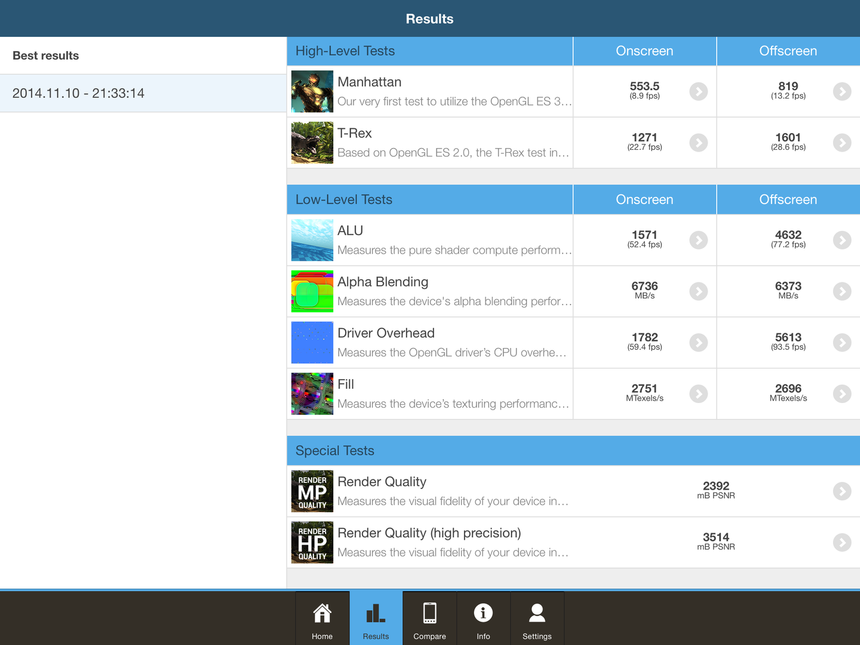Image resolution: width=860 pixels, height=645 pixels.
Task: Click the Manhattan test thumbnail icon
Action: click(312, 91)
